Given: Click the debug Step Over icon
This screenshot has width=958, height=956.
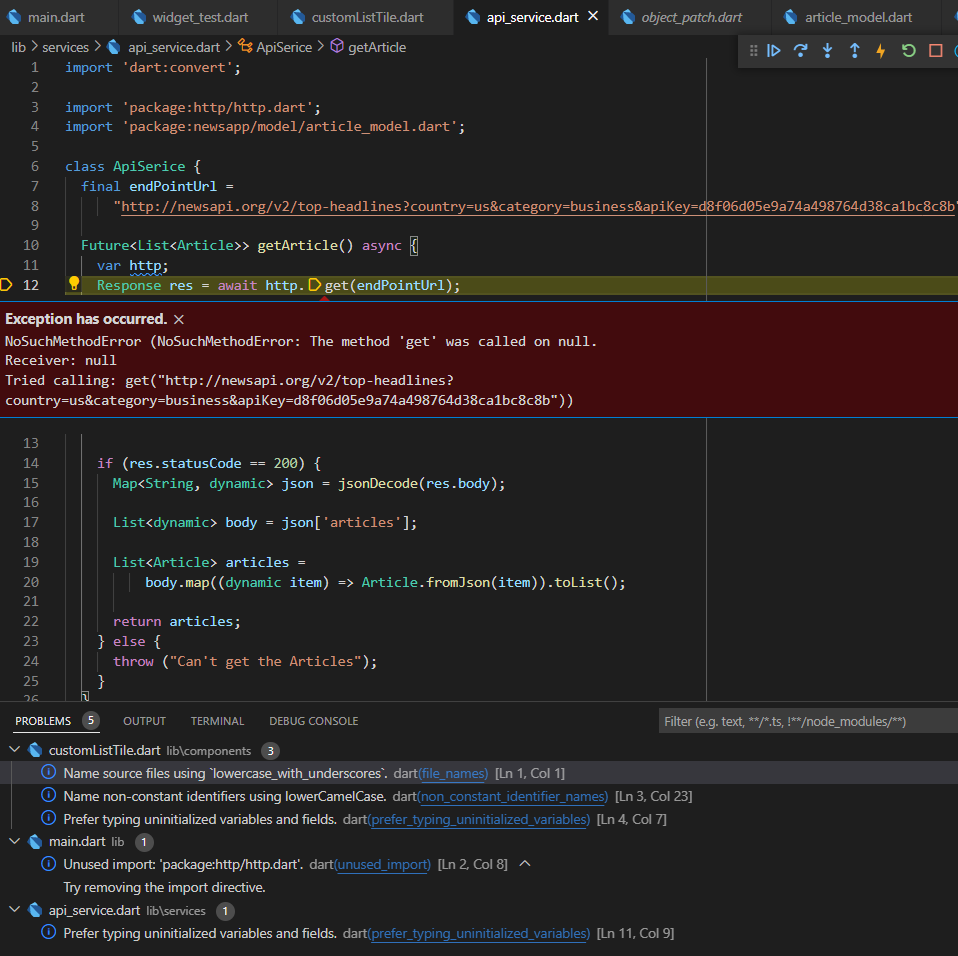Looking at the screenshot, I should tap(800, 51).
